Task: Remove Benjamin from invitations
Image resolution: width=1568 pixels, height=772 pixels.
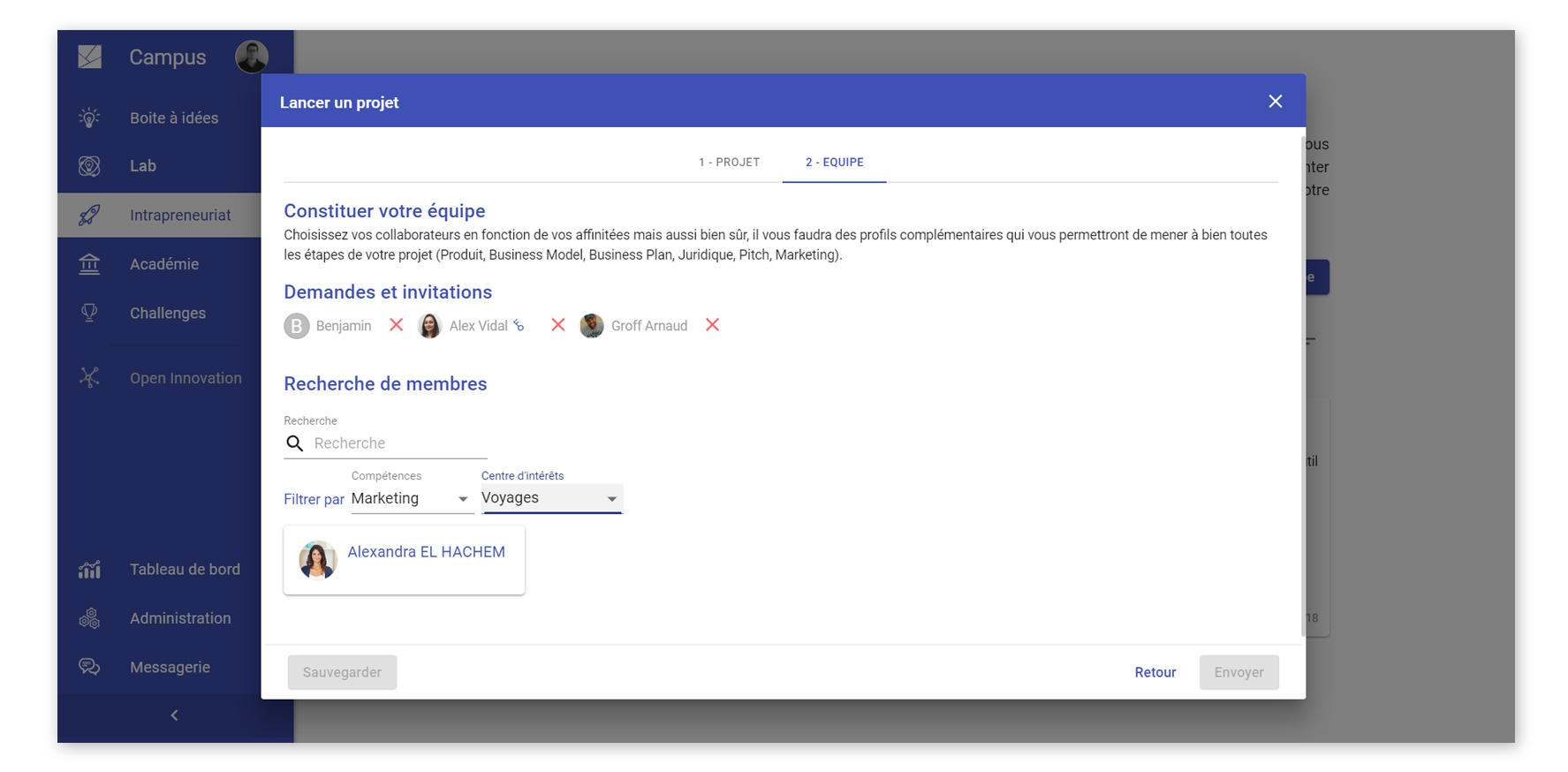Action: [397, 325]
